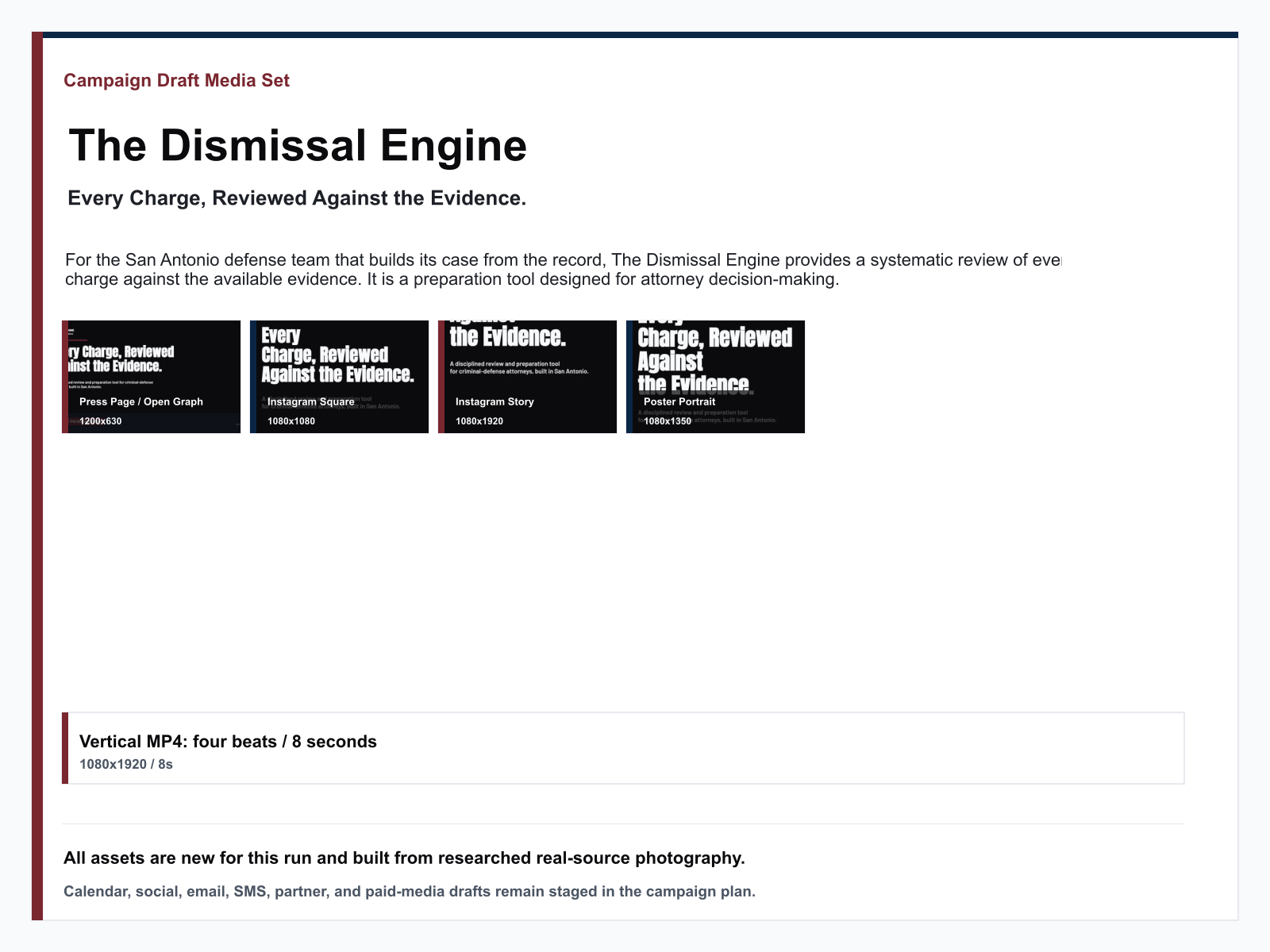This screenshot has height=952, width=1270.
Task: Click The Dismissal Engine heading
Action: click(298, 145)
